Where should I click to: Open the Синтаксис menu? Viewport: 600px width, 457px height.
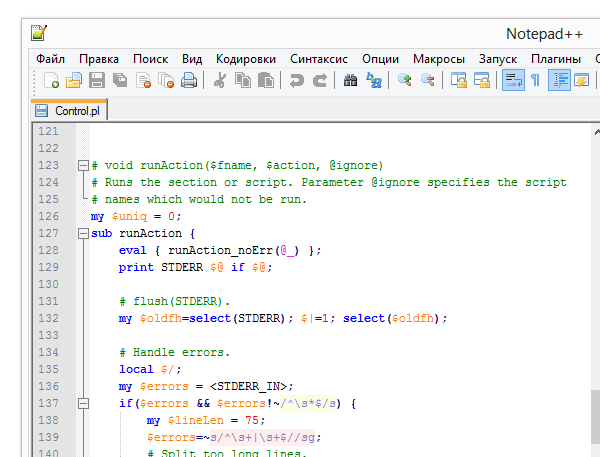click(x=319, y=59)
